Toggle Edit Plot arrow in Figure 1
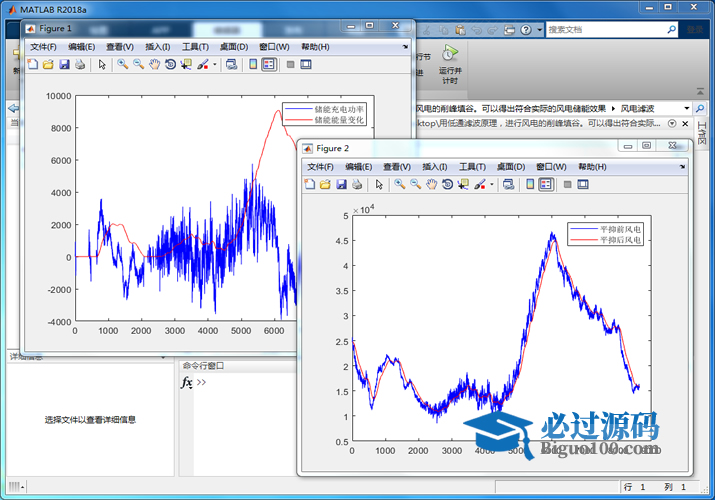This screenshot has width=715, height=500. [x=102, y=65]
